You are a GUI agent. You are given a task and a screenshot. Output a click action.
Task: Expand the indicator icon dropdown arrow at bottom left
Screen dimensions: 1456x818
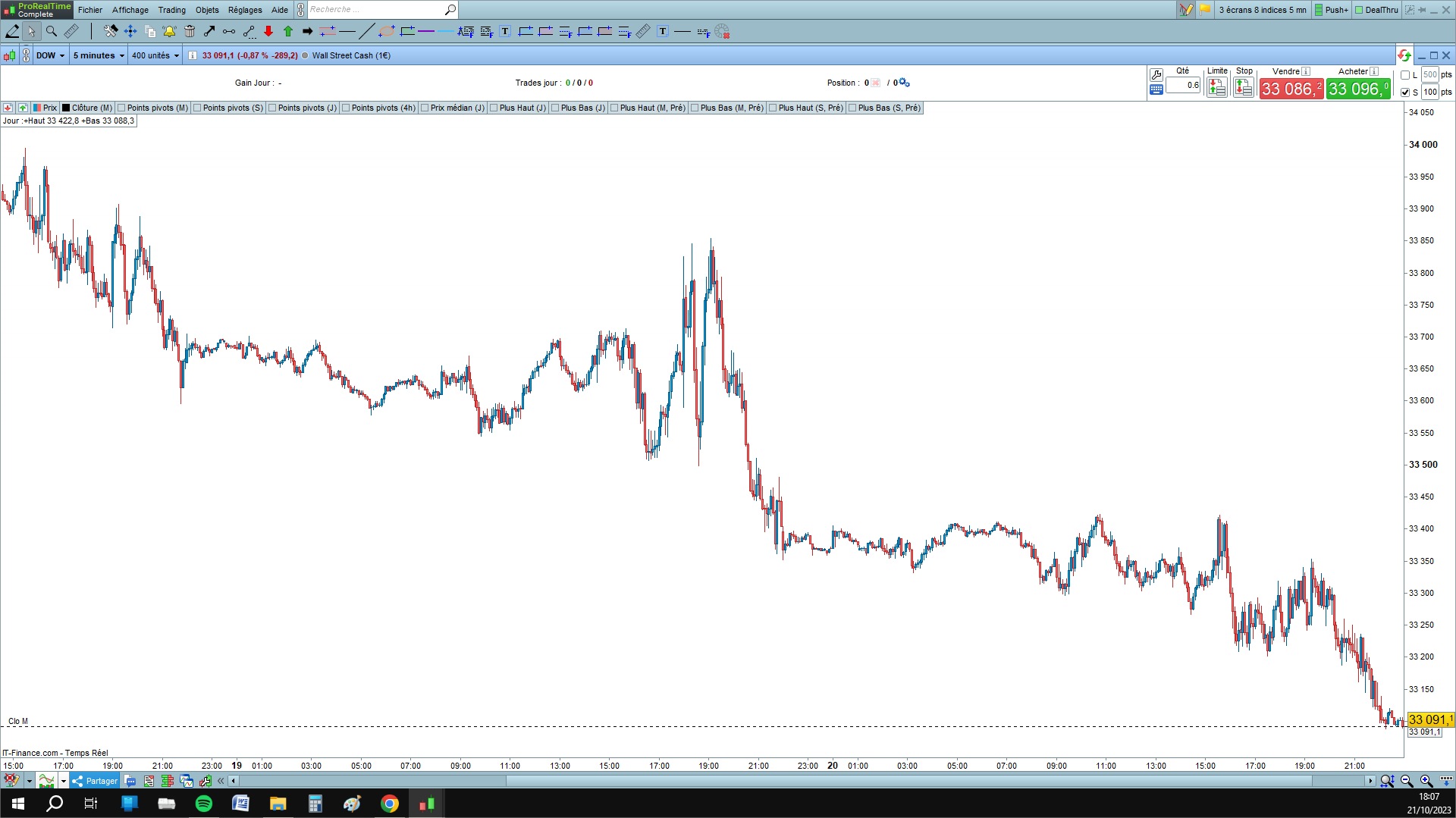point(30,781)
